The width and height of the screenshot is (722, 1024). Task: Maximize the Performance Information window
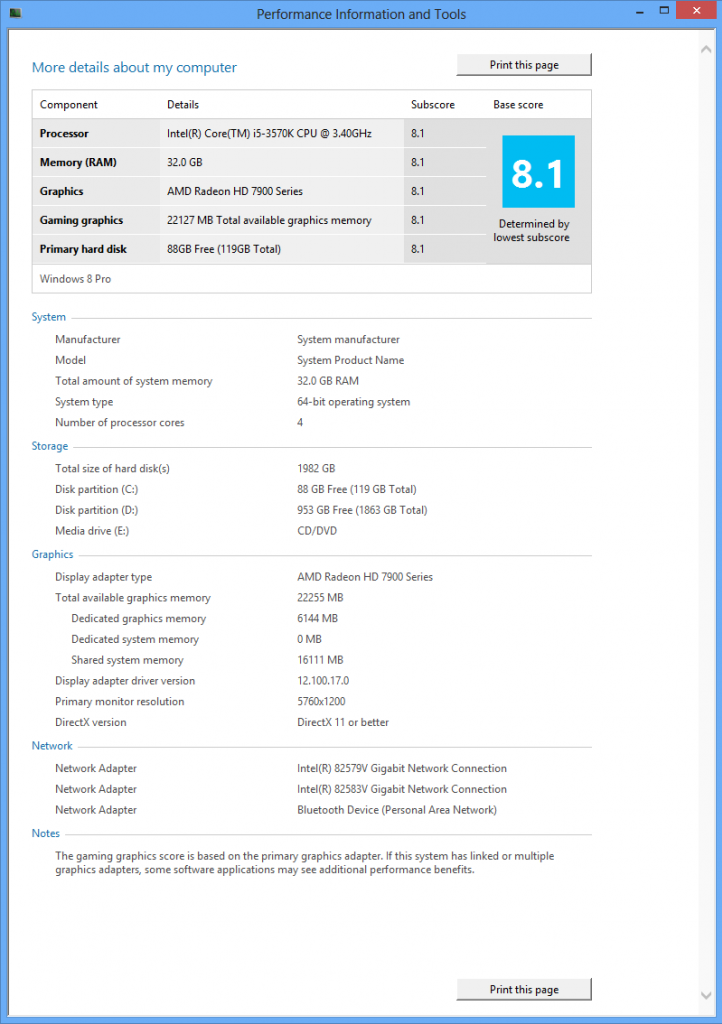[x=664, y=10]
